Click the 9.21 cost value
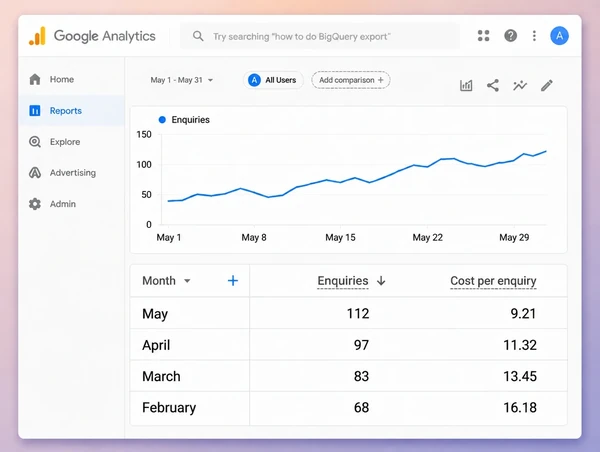This screenshot has width=600, height=452. click(523, 313)
